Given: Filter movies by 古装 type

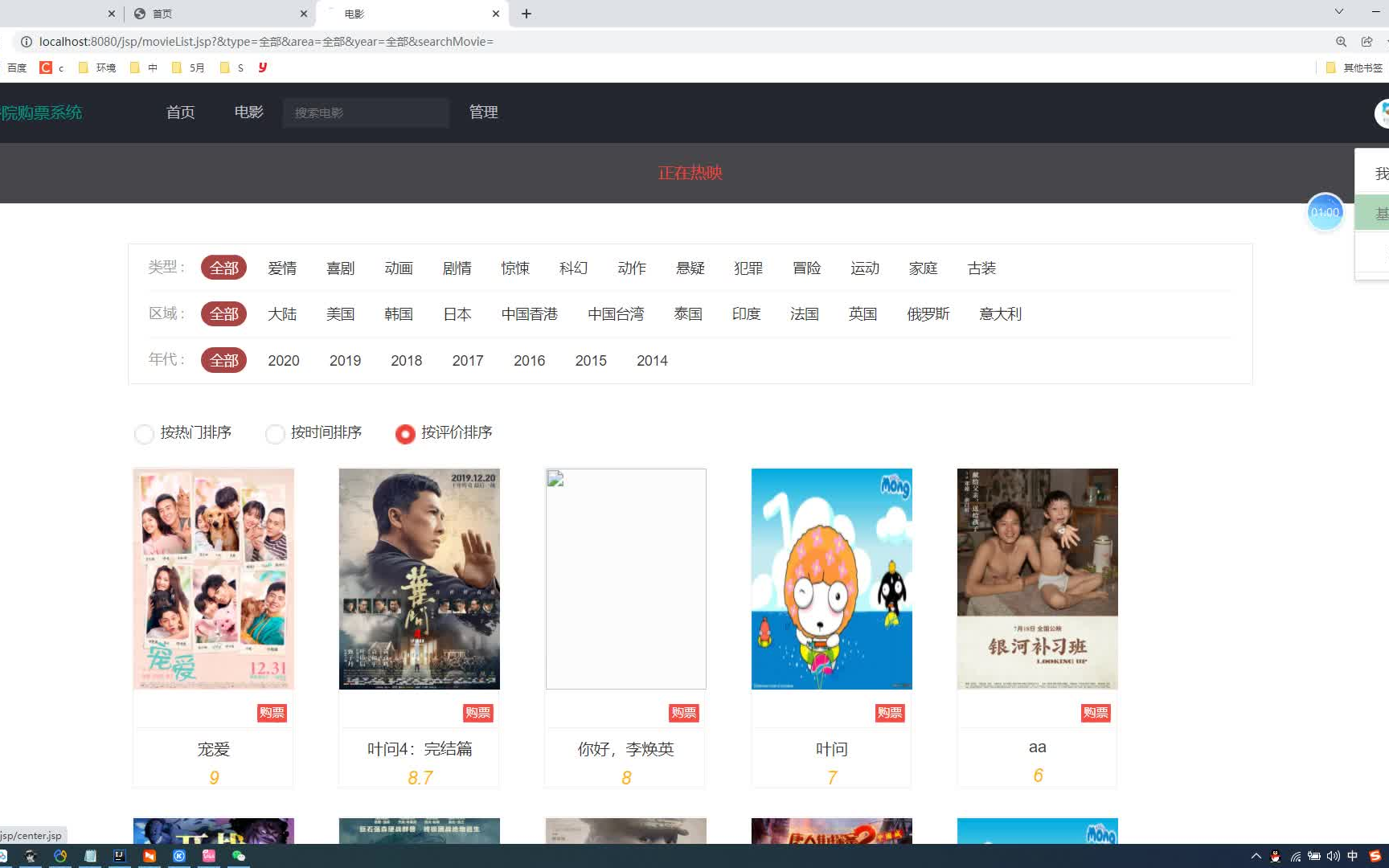Looking at the screenshot, I should pyautogui.click(x=982, y=268).
